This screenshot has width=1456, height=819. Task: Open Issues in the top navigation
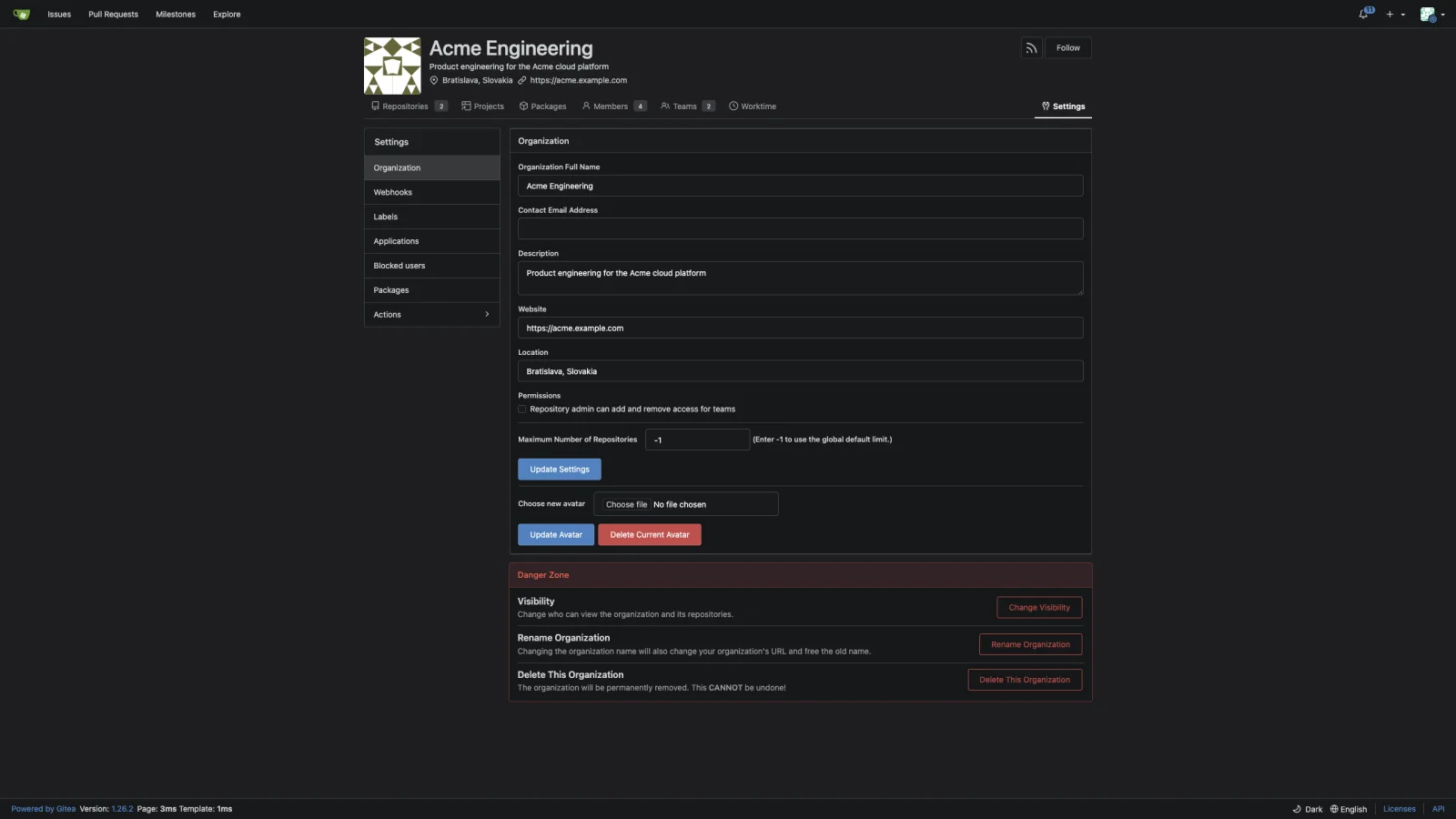[59, 15]
